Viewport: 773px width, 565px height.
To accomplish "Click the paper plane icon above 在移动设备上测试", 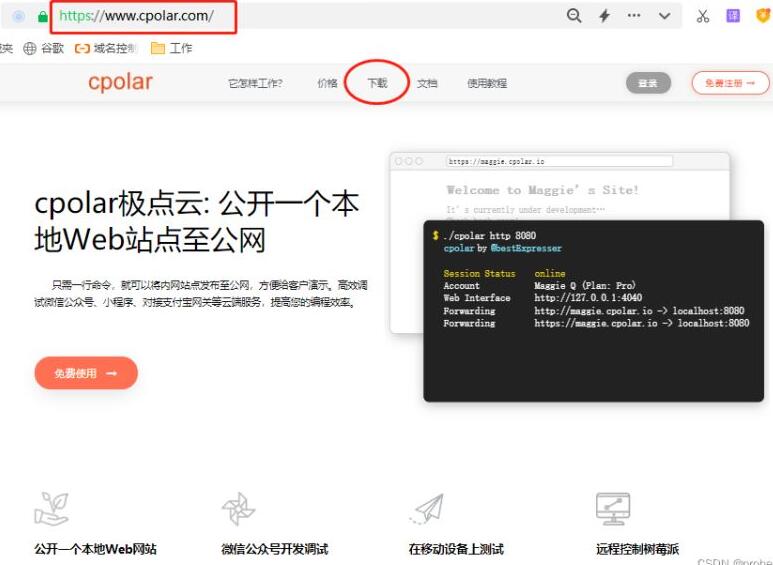I will (426, 508).
